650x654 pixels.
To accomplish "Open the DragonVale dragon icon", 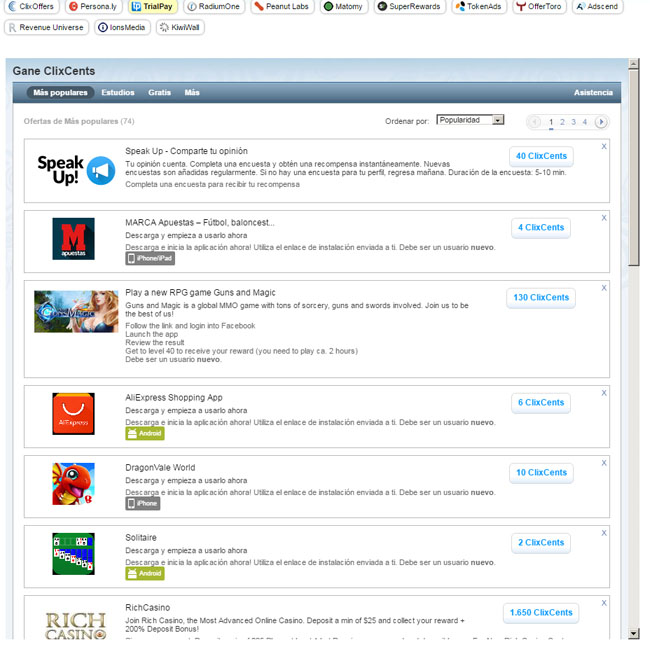I will (x=73, y=484).
